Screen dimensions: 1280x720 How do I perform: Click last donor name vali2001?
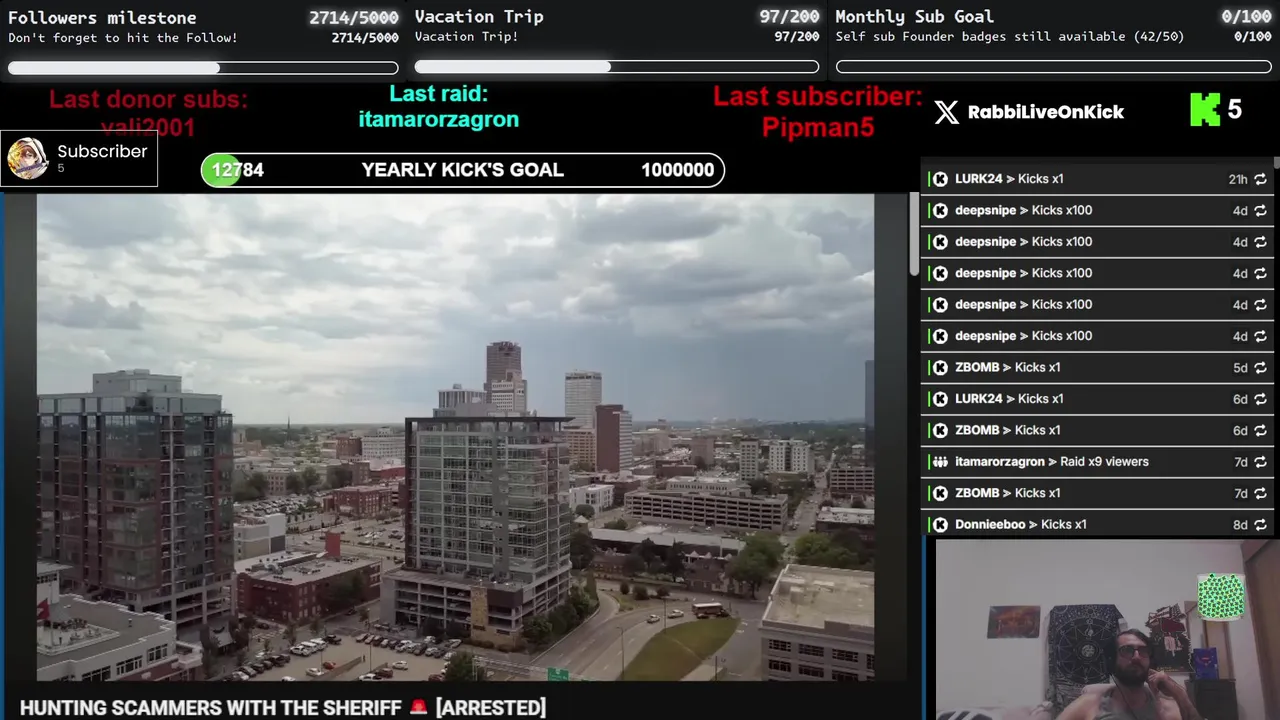click(148, 127)
